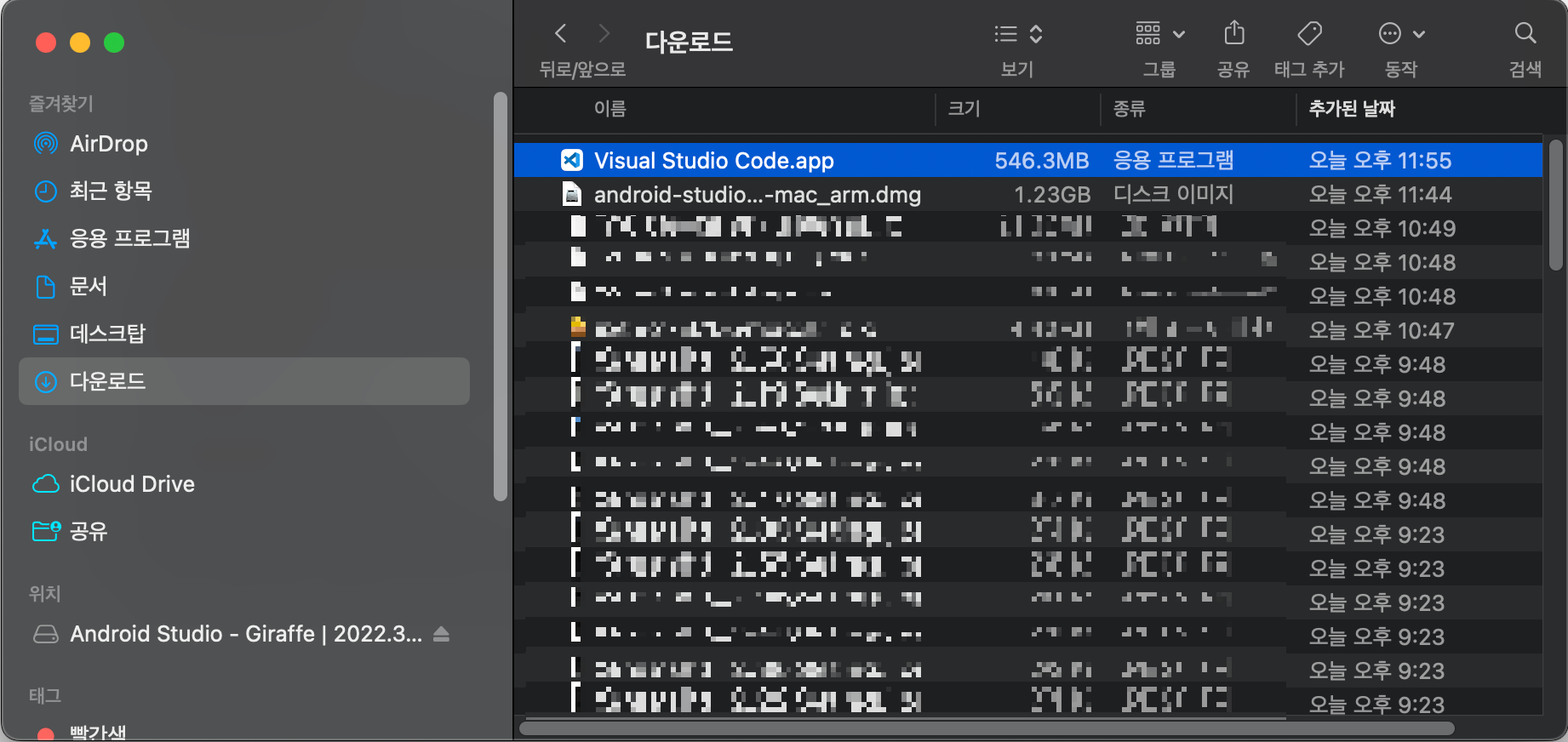Viewport: 1568px width, 742px height.
Task: Click the Visual Studio Code app icon
Action: [x=572, y=160]
